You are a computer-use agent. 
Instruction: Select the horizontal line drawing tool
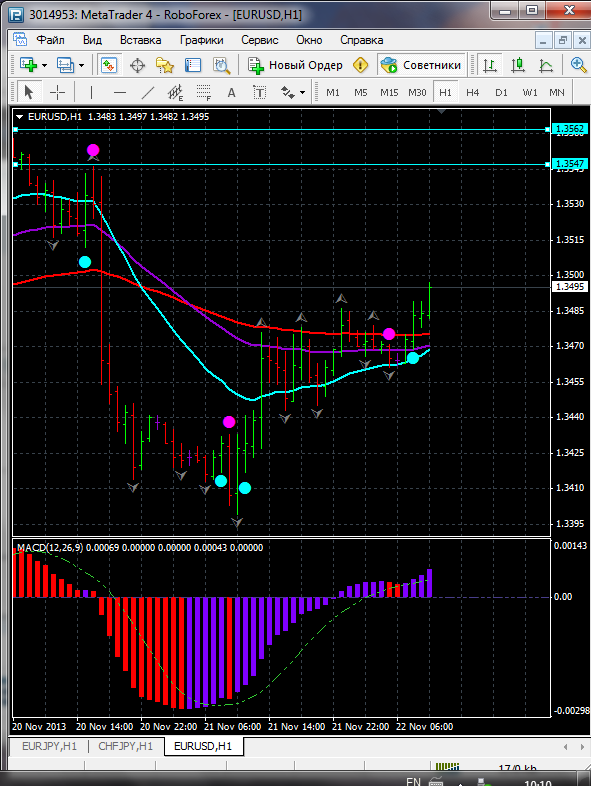[x=120, y=92]
